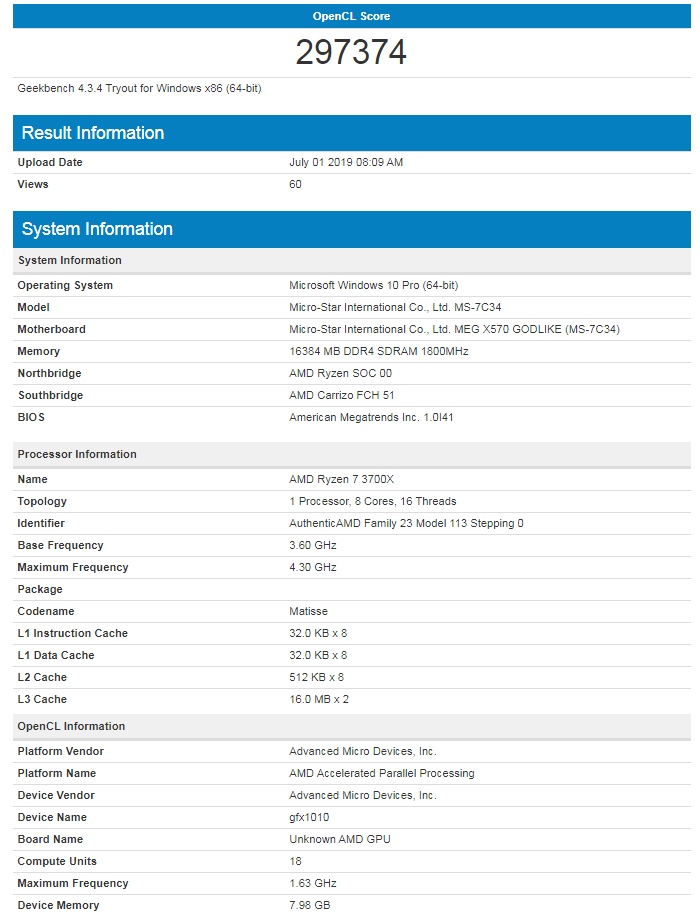Click the Processor Information subheading
700x915 pixels.
tap(77, 454)
